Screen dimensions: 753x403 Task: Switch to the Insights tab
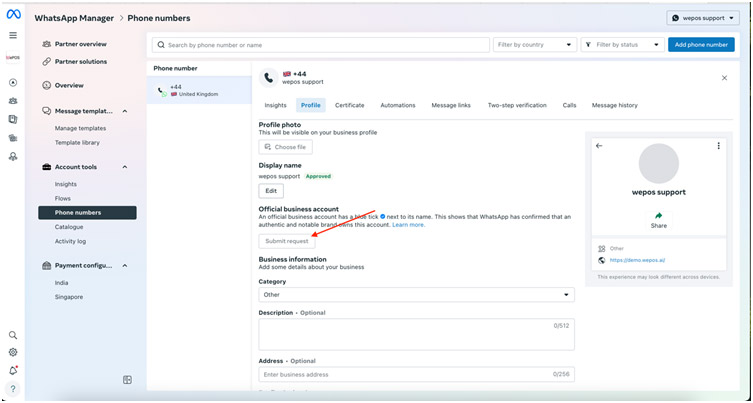click(x=275, y=105)
